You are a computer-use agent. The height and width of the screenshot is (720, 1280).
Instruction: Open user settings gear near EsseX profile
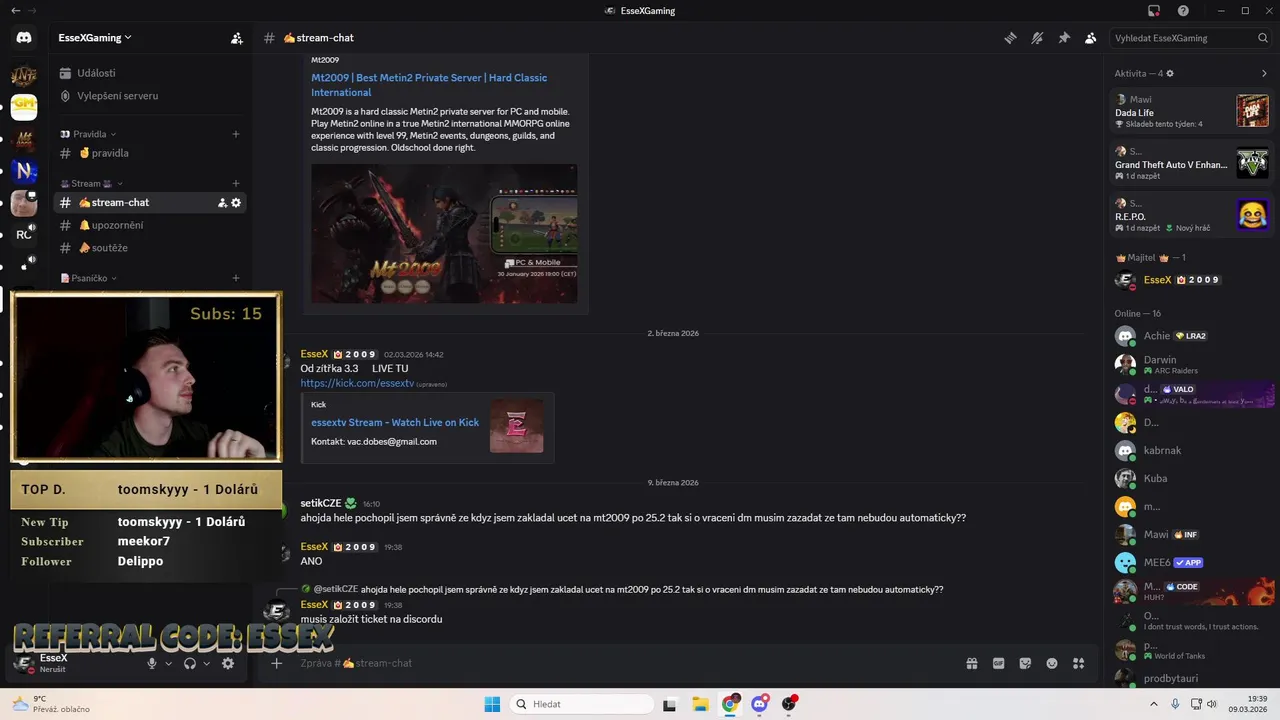(228, 663)
